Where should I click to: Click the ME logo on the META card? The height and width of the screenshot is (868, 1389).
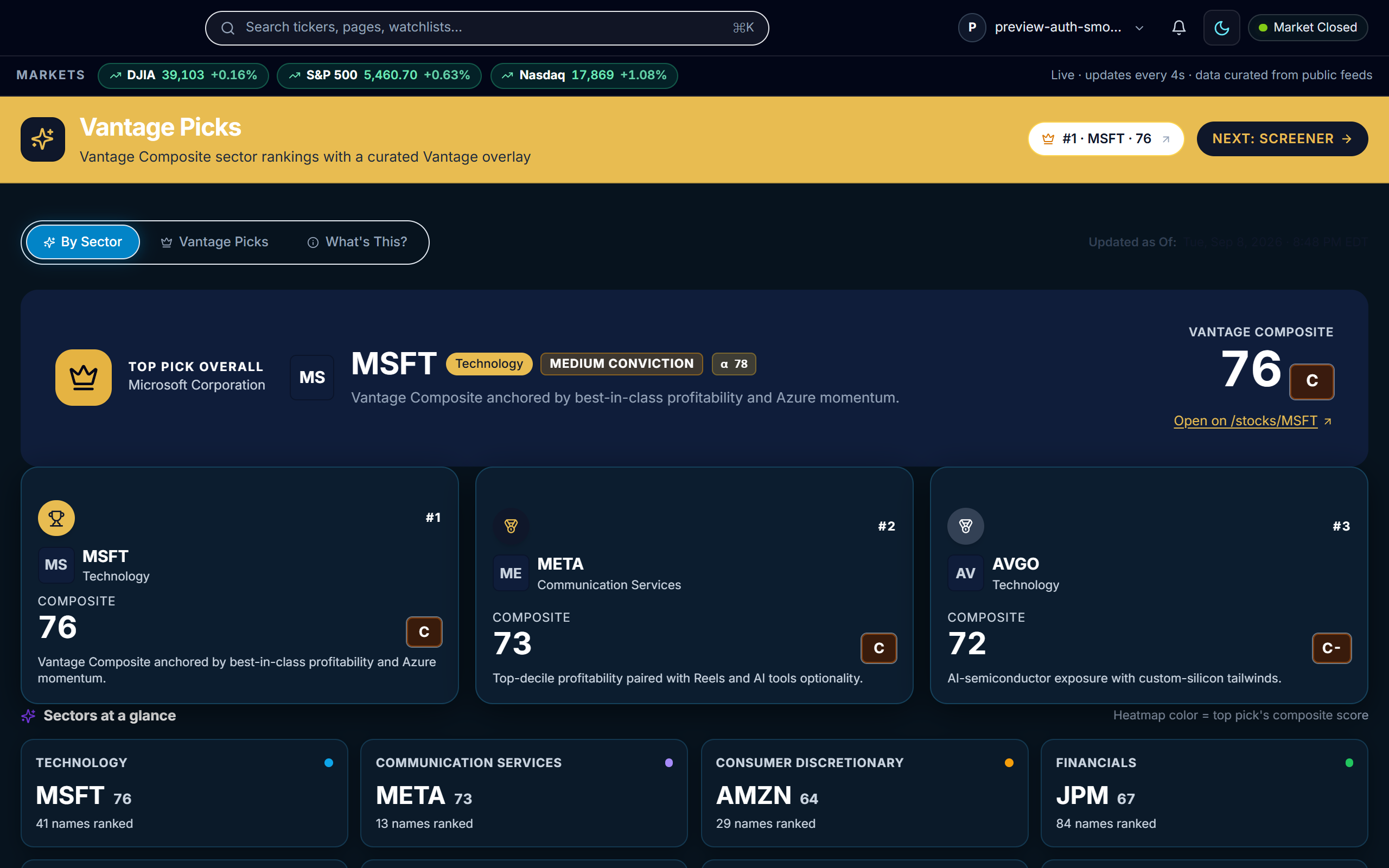pos(510,573)
